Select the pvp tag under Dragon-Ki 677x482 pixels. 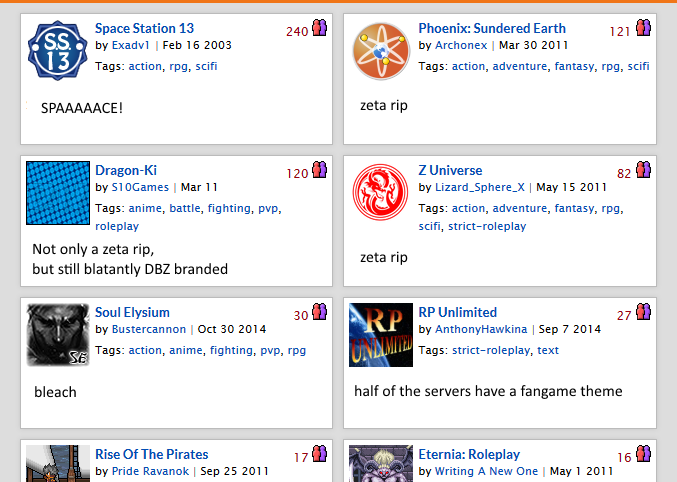(x=268, y=209)
